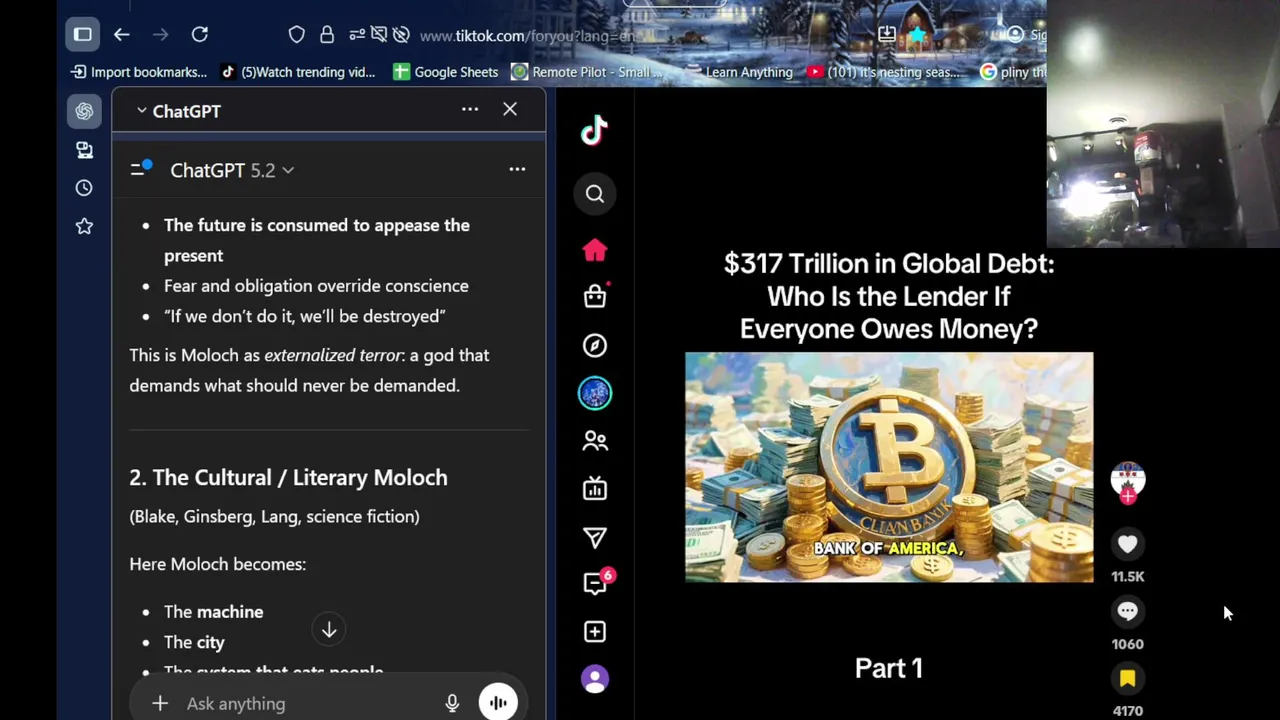Image resolution: width=1280 pixels, height=720 pixels.
Task: Click text 'Here Moloch becomes:'
Action: click(217, 564)
